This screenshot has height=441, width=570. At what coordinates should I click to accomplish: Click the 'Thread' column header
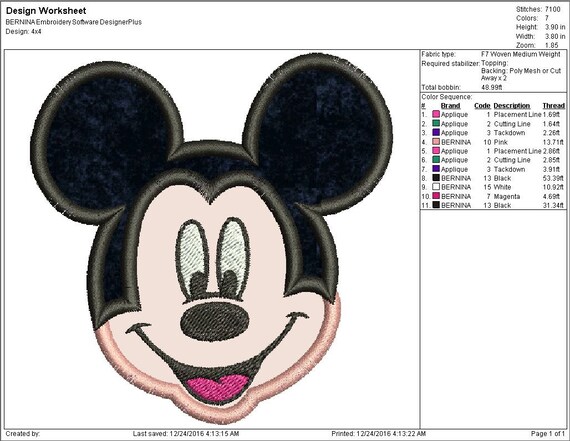(x=553, y=106)
